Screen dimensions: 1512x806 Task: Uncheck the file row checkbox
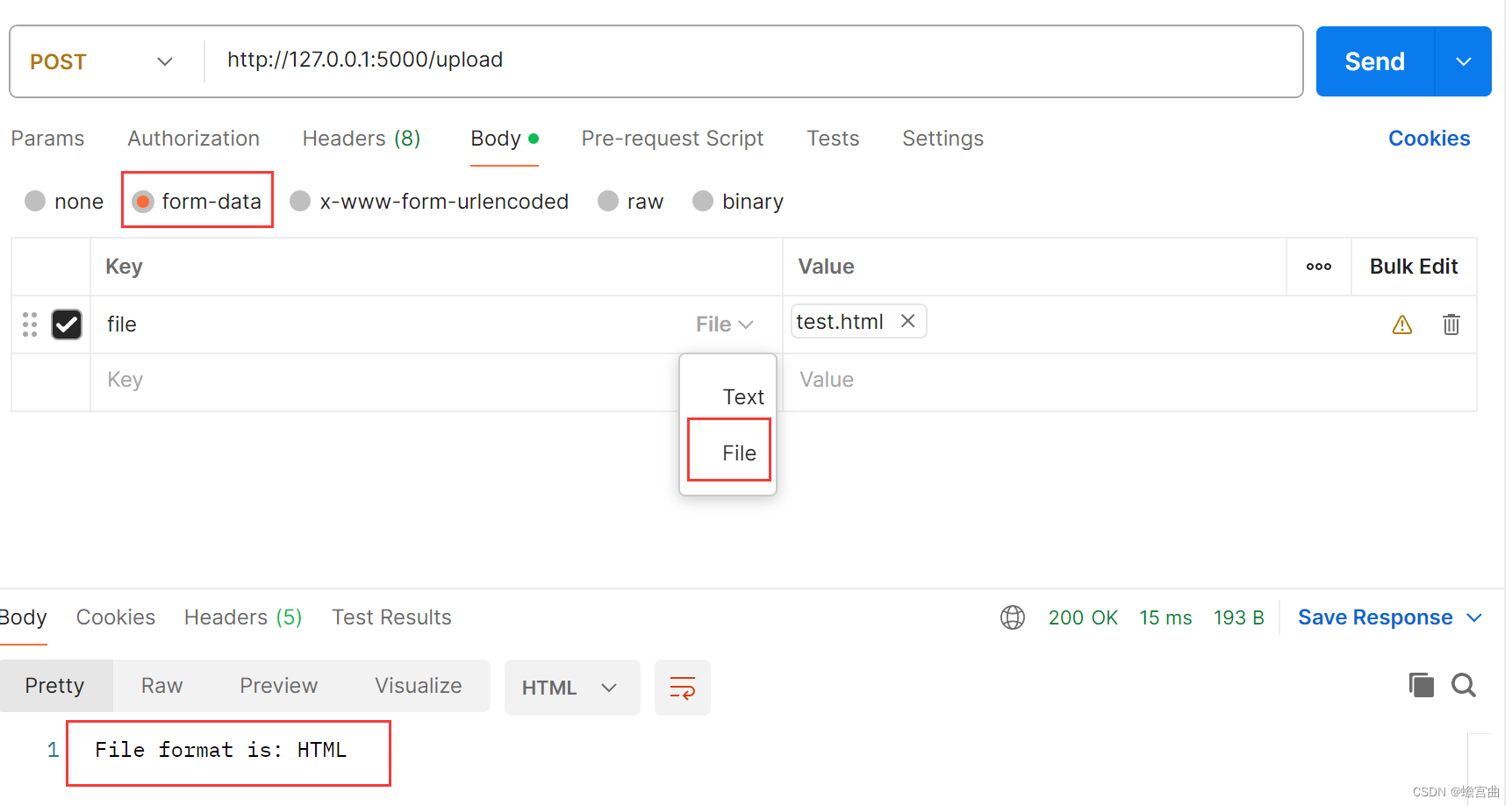tap(67, 325)
